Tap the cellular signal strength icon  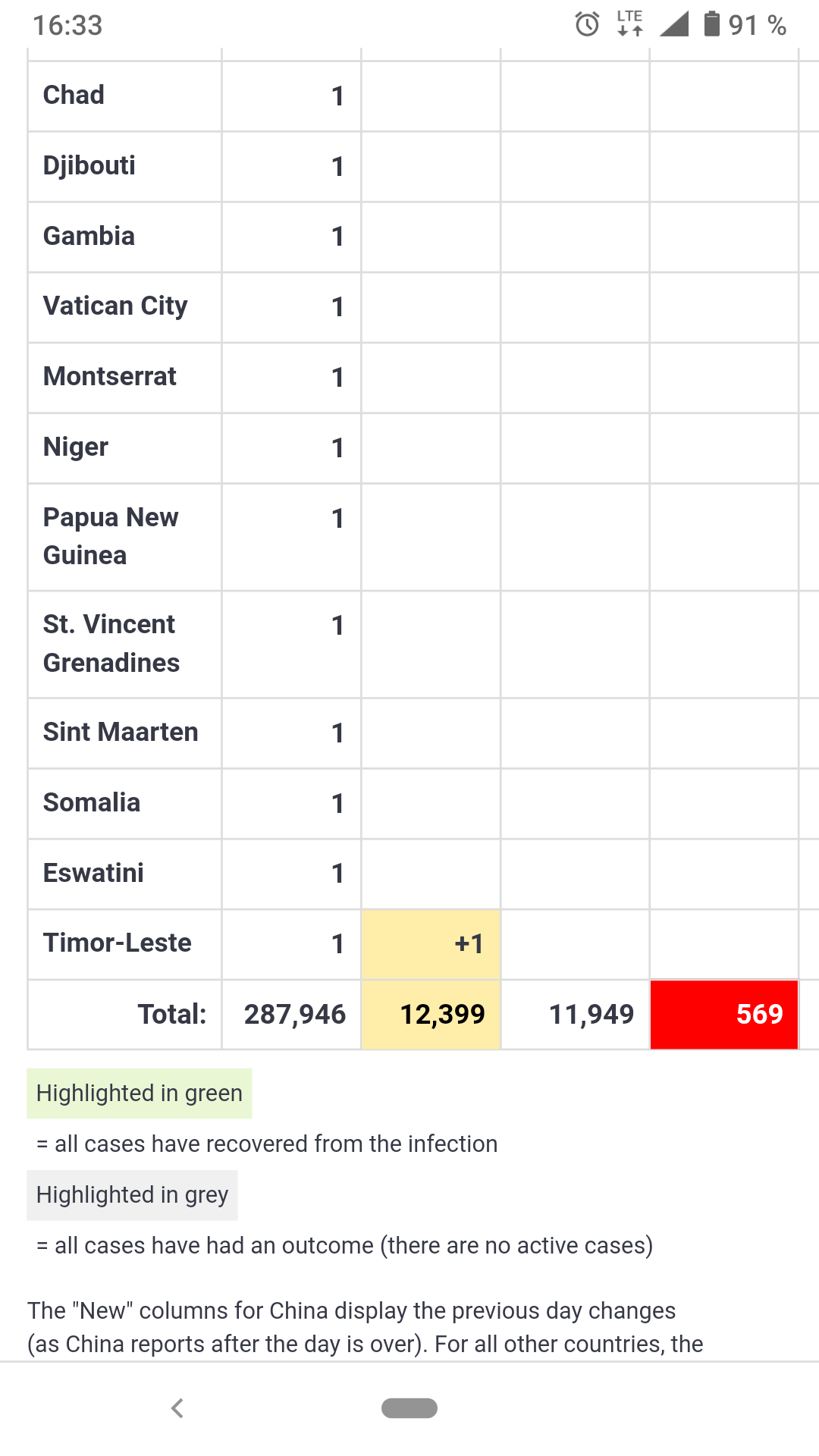tap(673, 24)
